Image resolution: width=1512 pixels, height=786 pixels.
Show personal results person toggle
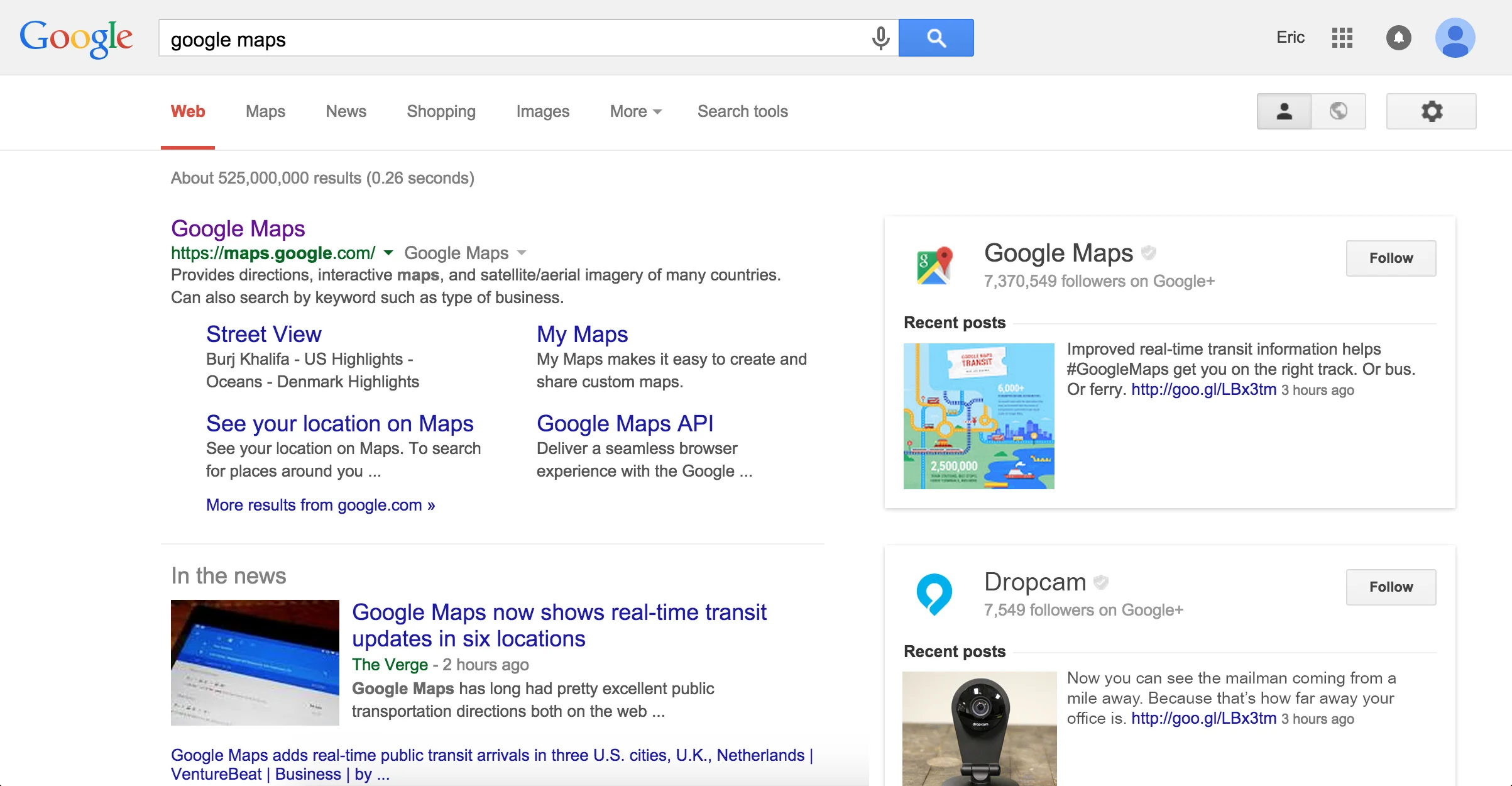(x=1284, y=111)
